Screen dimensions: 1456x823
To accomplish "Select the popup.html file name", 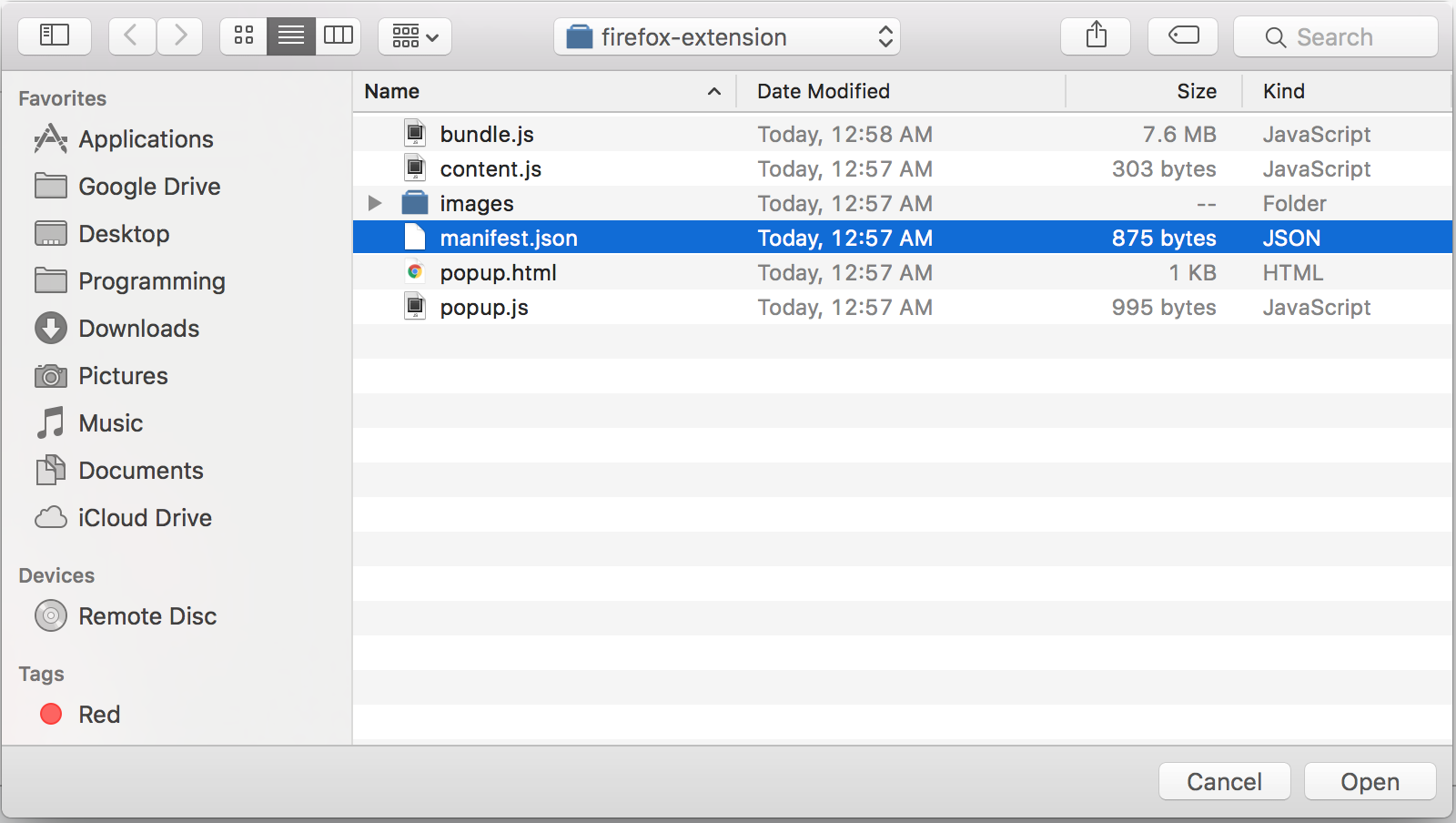I will [498, 273].
